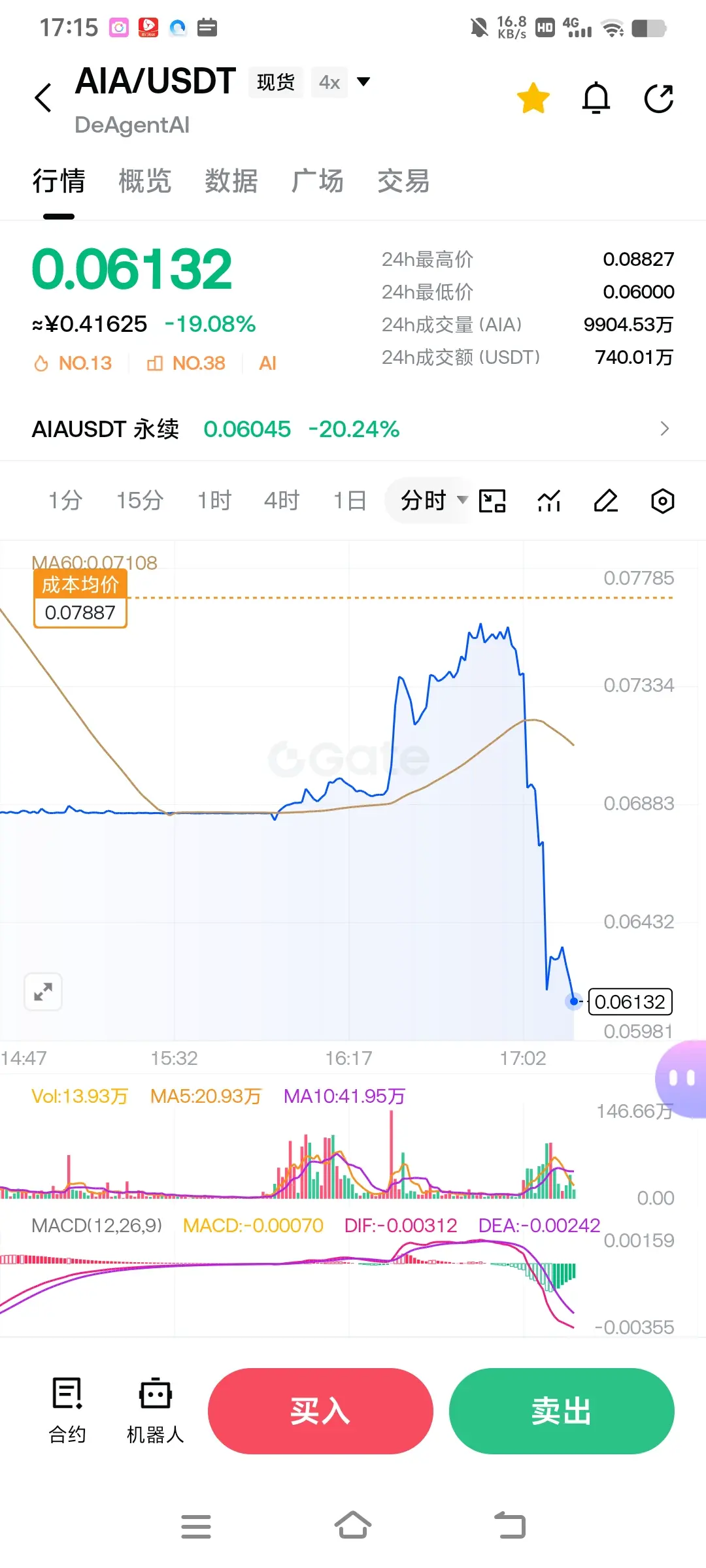Open the 机器人 bot icon
Screen dimensions: 706x1568
coord(155,1410)
